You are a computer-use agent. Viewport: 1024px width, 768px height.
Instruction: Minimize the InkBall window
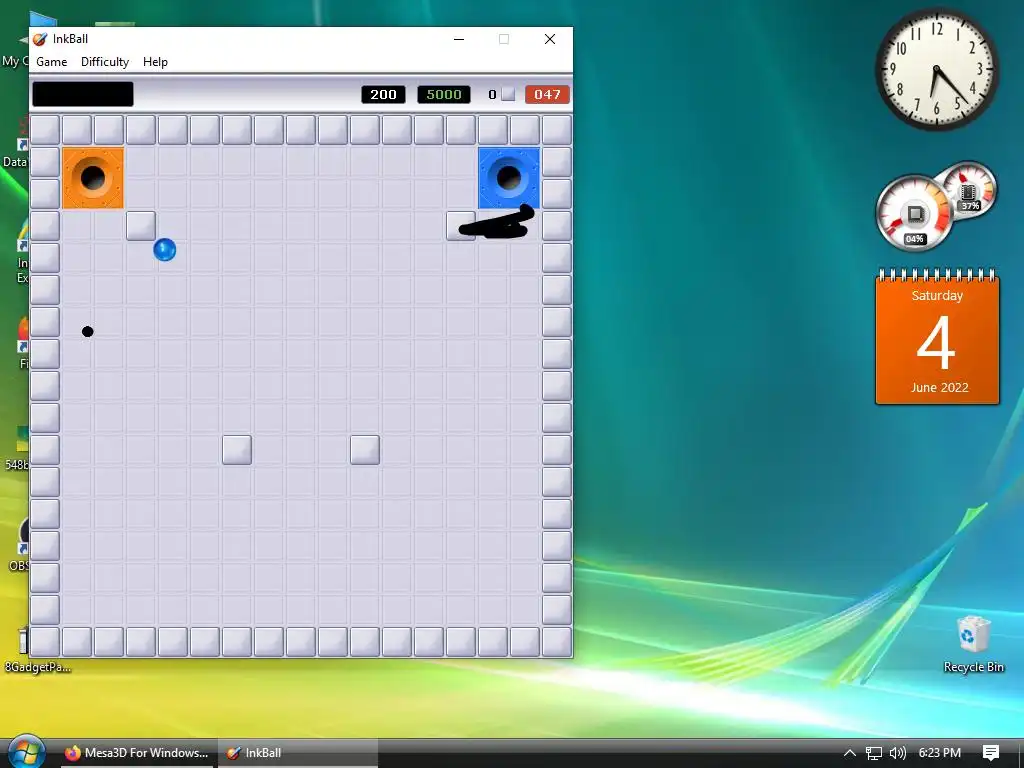(459, 39)
